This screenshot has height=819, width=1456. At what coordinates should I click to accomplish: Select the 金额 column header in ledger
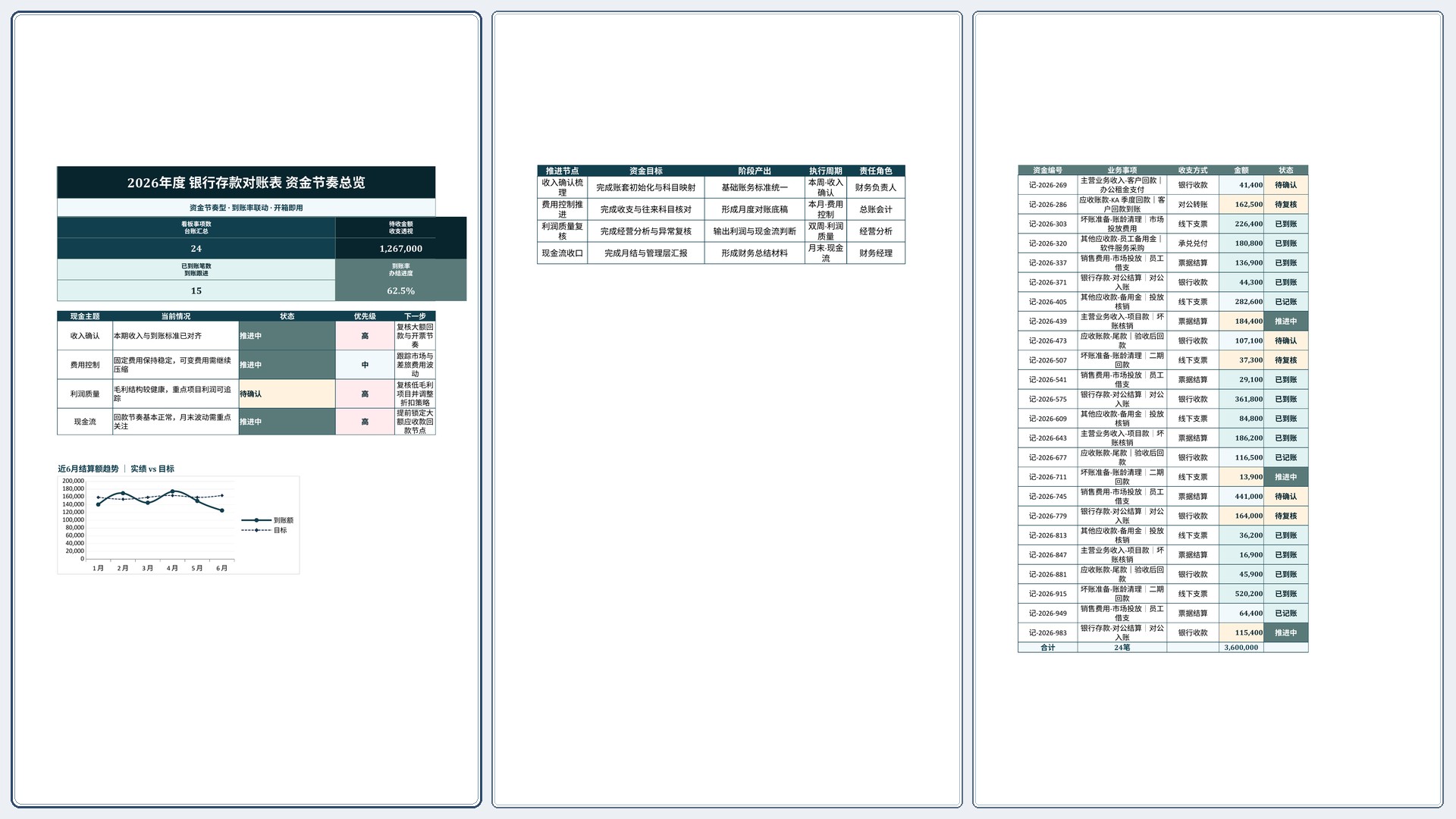pyautogui.click(x=1241, y=171)
